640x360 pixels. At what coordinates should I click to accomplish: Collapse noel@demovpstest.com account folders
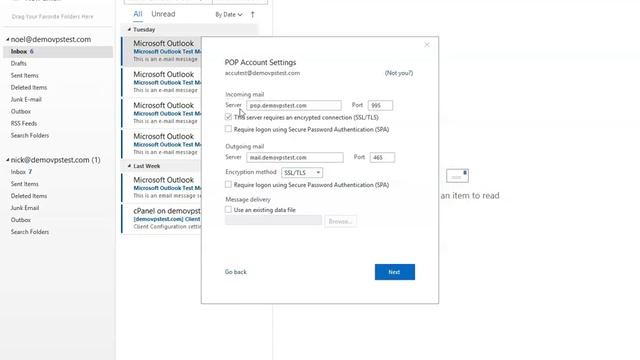tap(7, 40)
